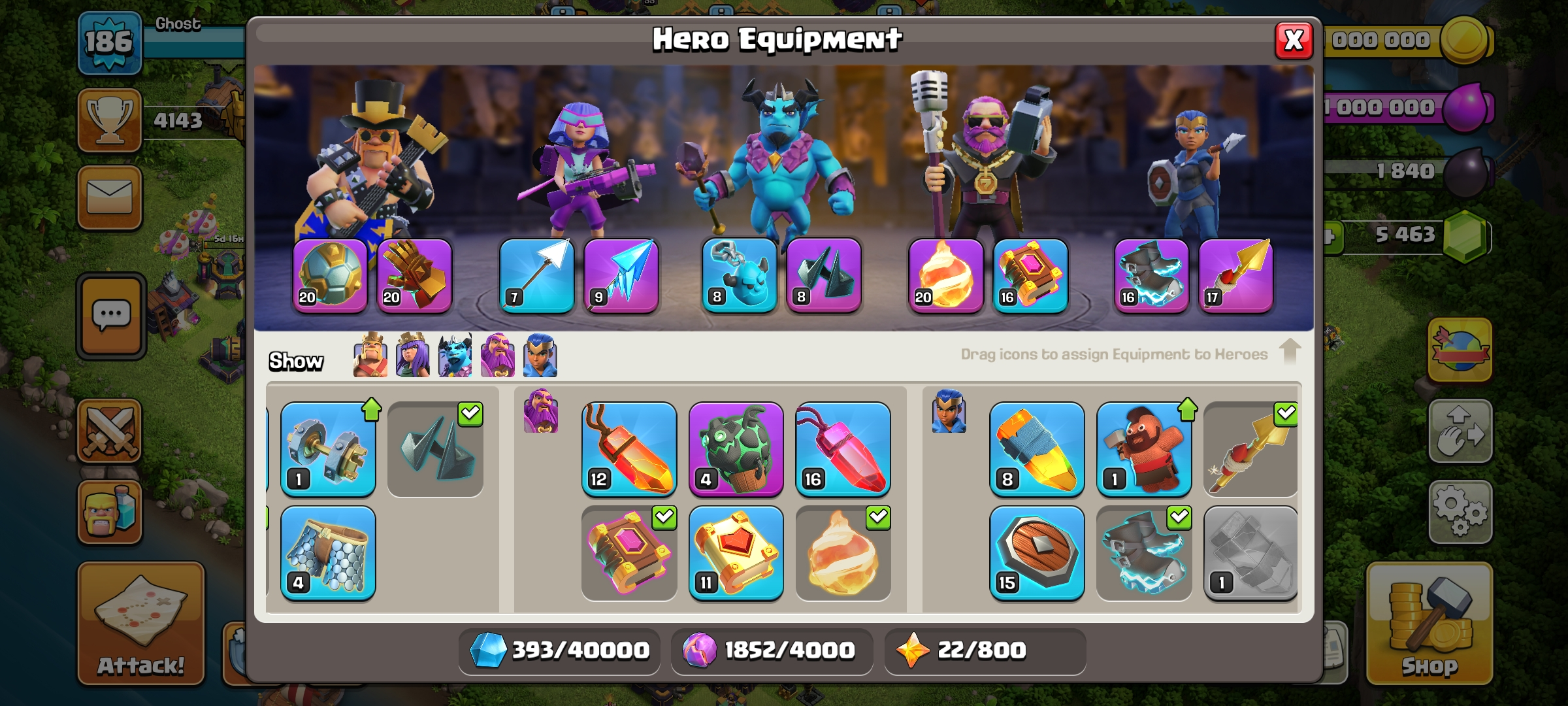Close the Hero Equipment window
The image size is (1568, 706).
[1294, 41]
